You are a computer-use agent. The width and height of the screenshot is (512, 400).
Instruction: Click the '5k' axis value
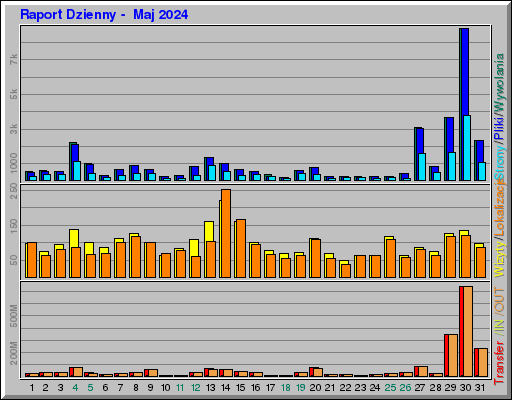(13, 94)
